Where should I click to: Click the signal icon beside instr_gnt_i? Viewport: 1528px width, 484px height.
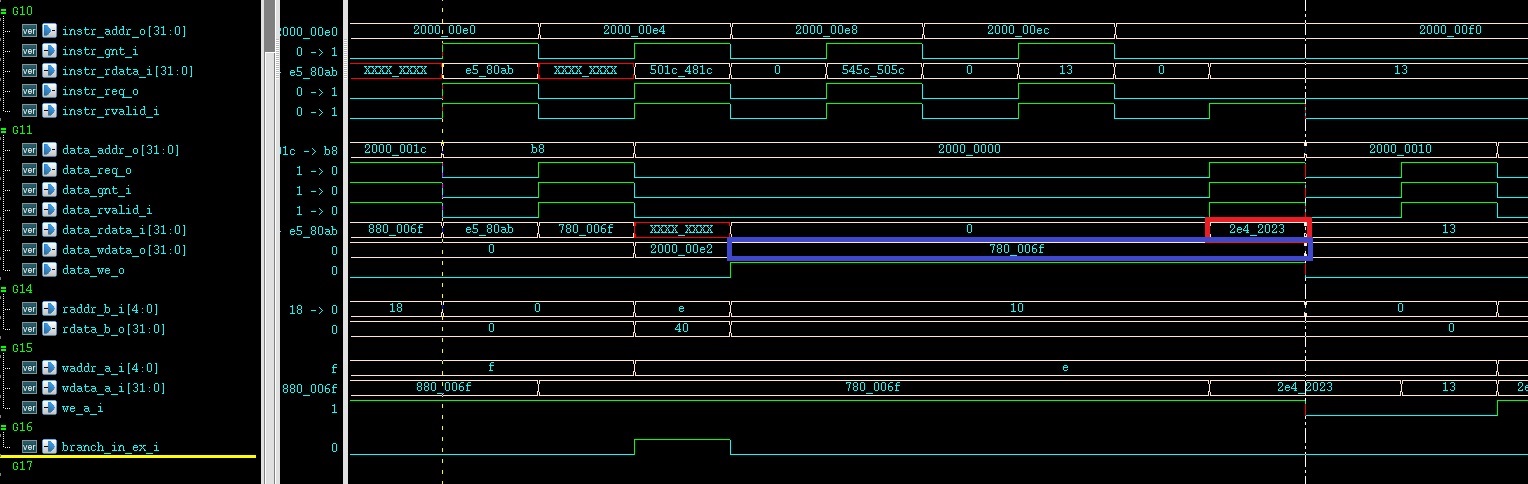(48, 51)
